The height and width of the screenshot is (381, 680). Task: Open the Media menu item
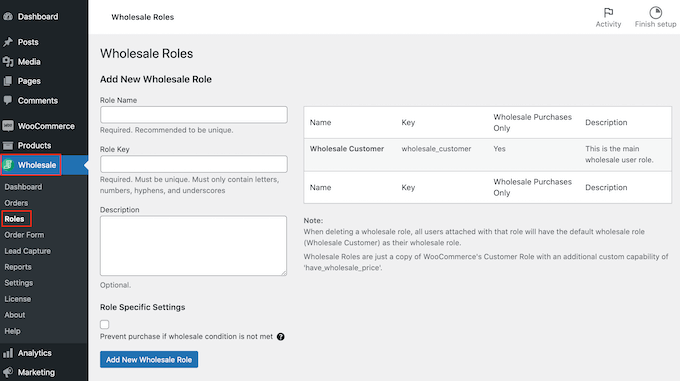(29, 62)
